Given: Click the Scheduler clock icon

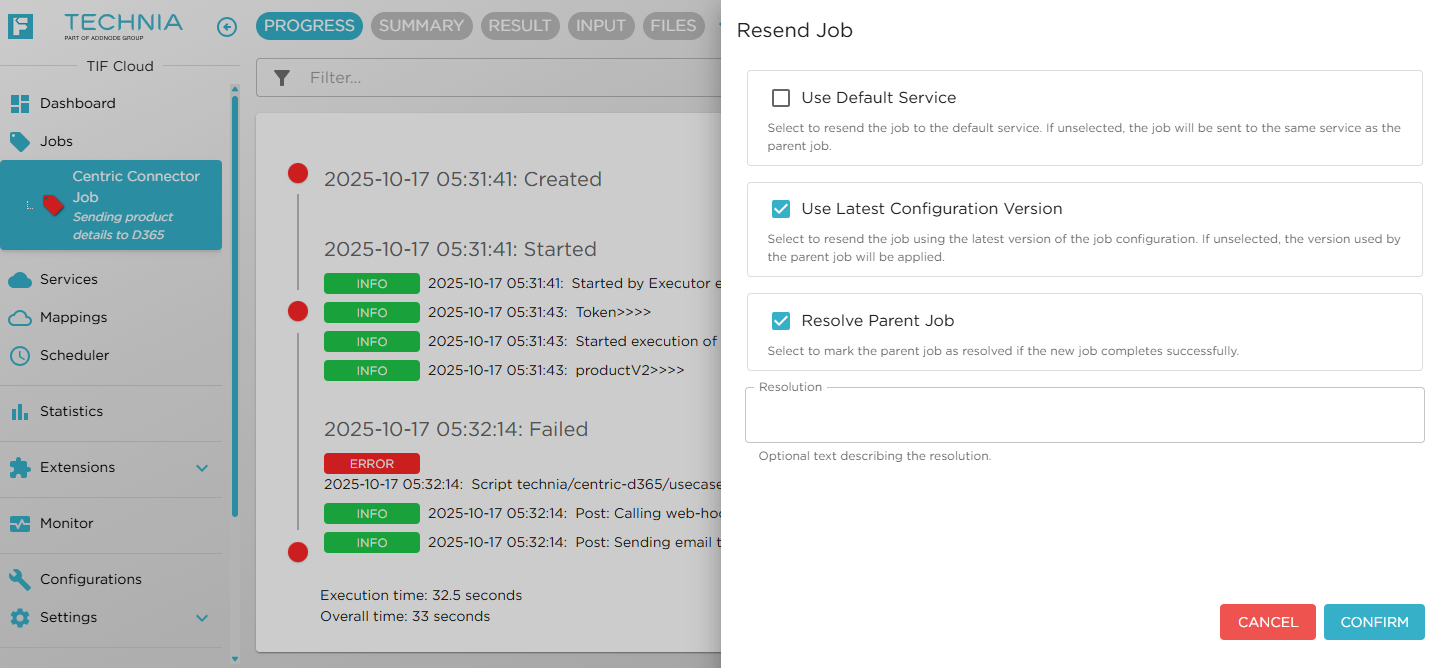Looking at the screenshot, I should point(20,356).
